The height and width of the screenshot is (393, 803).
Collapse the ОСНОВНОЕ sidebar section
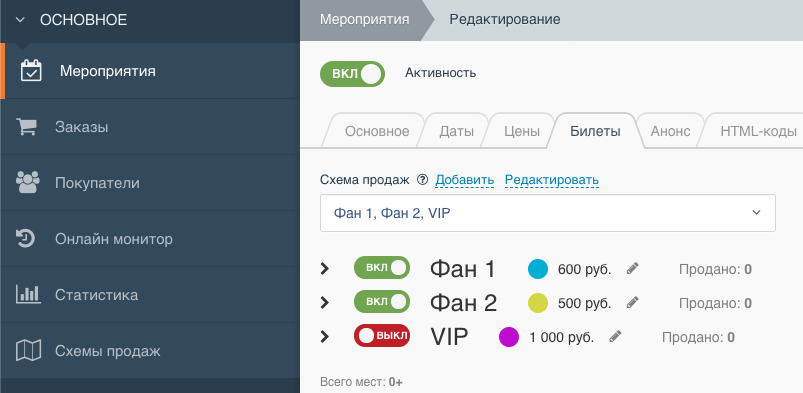tap(20, 20)
